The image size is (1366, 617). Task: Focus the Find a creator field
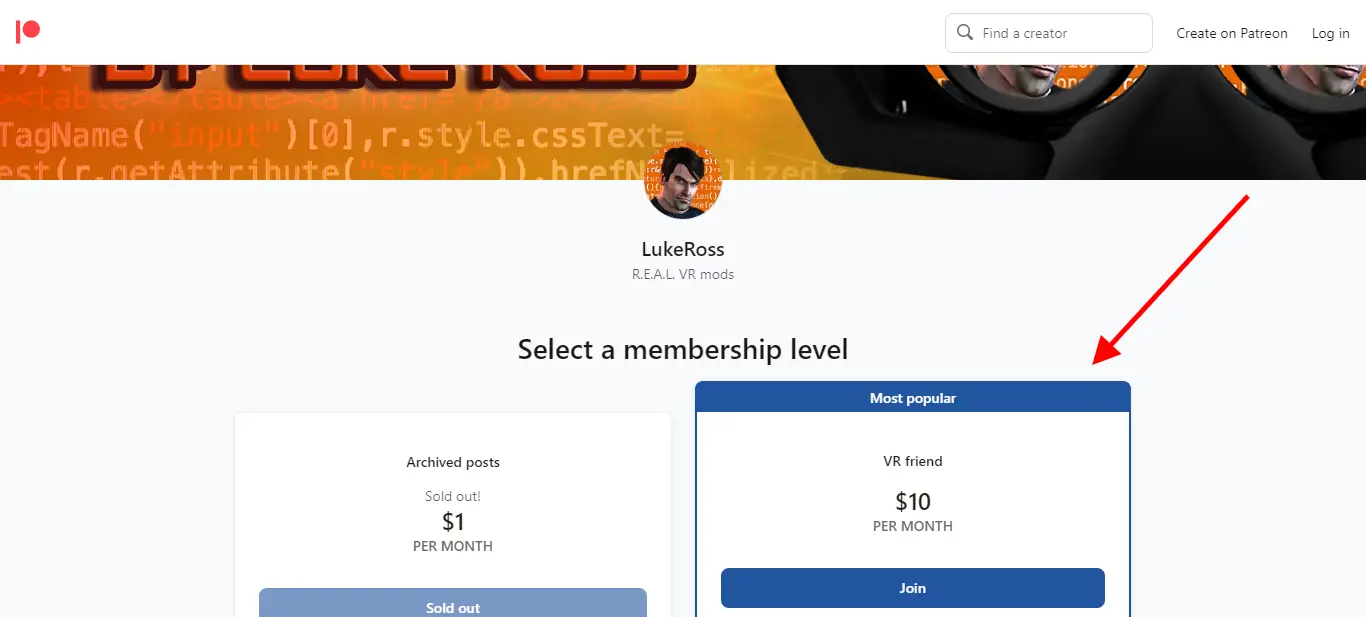1060,33
